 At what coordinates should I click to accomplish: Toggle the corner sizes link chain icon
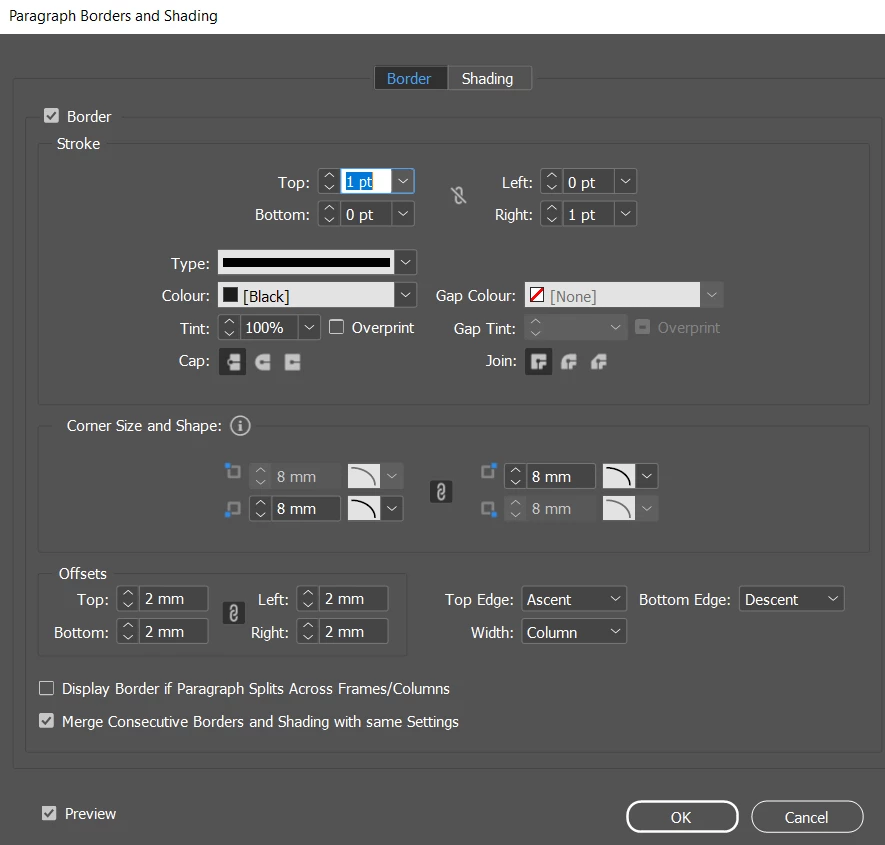(441, 492)
